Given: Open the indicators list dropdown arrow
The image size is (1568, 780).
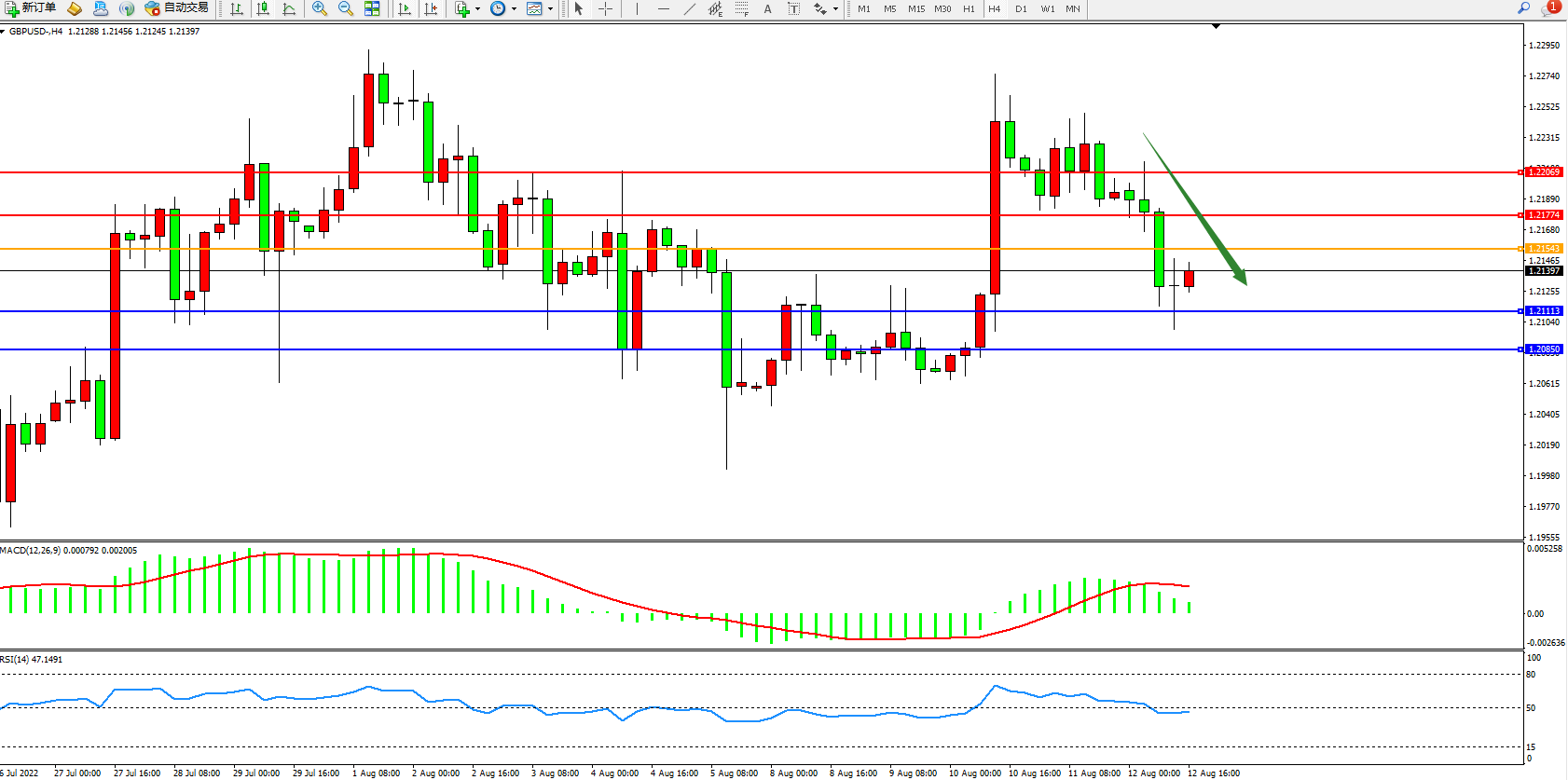Looking at the screenshot, I should pyautogui.click(x=478, y=9).
